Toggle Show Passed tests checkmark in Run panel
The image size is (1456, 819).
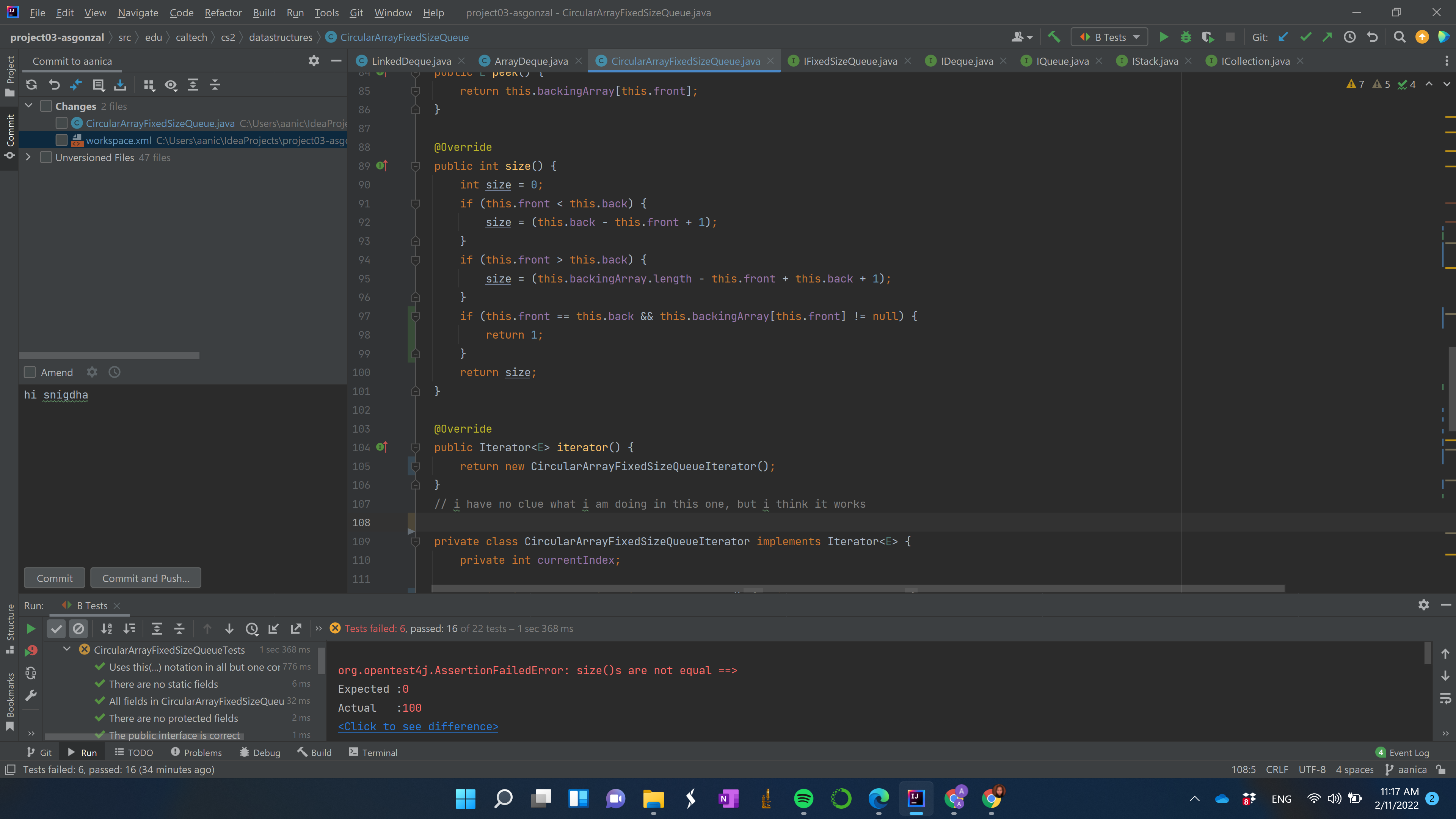(56, 629)
